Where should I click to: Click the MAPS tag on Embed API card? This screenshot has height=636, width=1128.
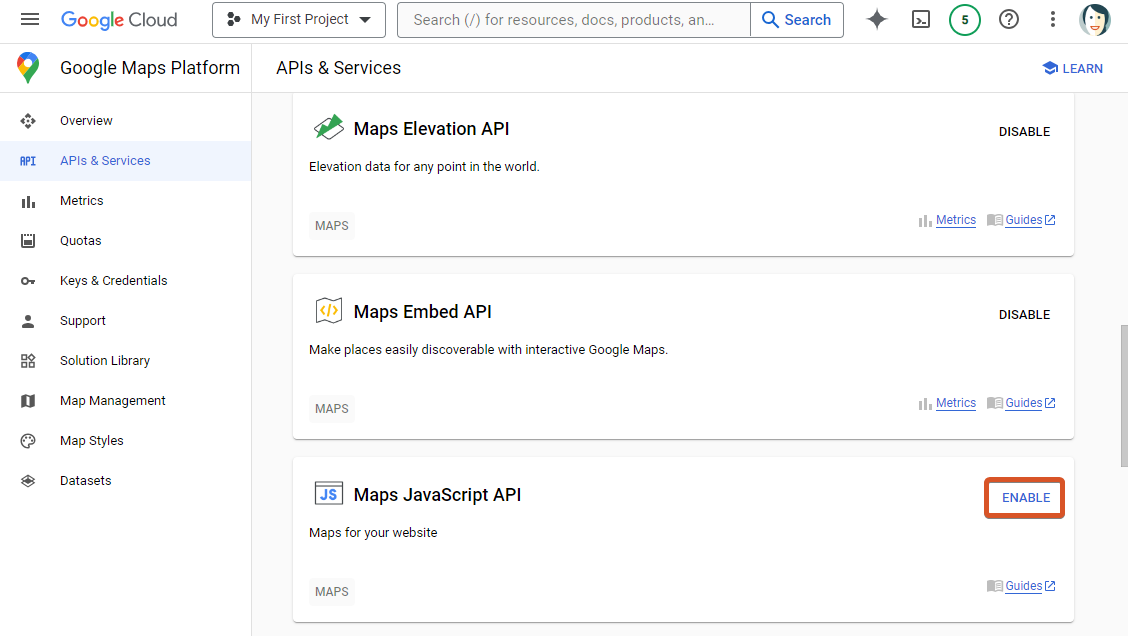coord(332,409)
